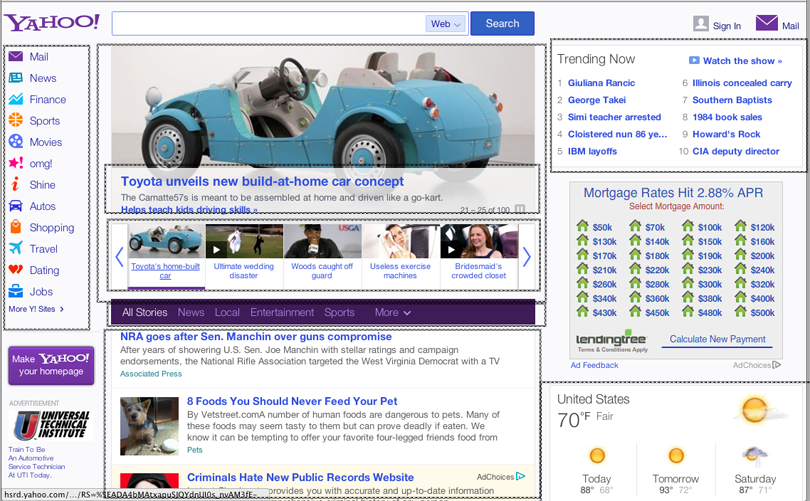Open Useless exercise machines thumbnail
810x501 pixels.
pos(400,241)
